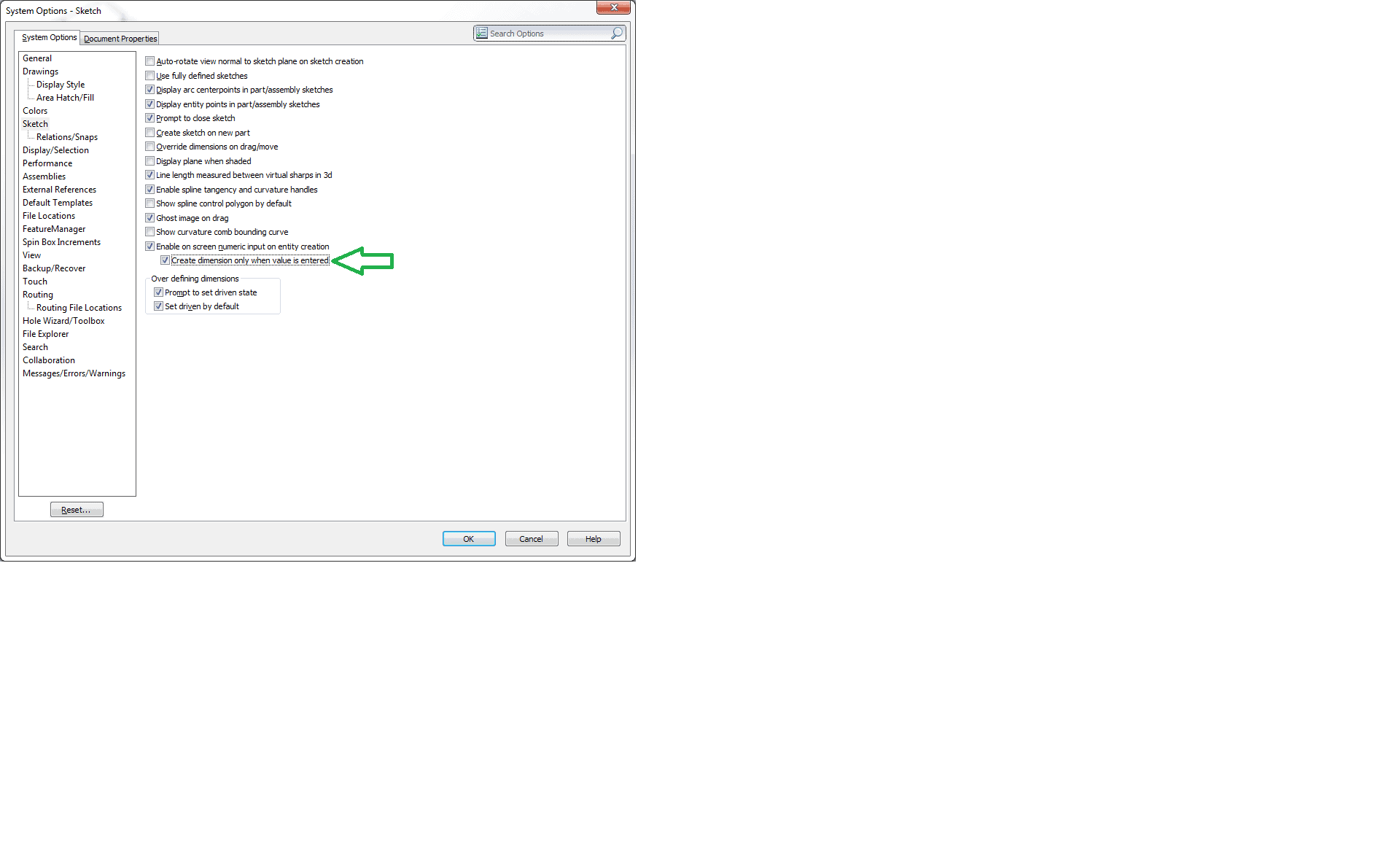Select Assemblies category
The height and width of the screenshot is (846, 1400).
pos(44,176)
